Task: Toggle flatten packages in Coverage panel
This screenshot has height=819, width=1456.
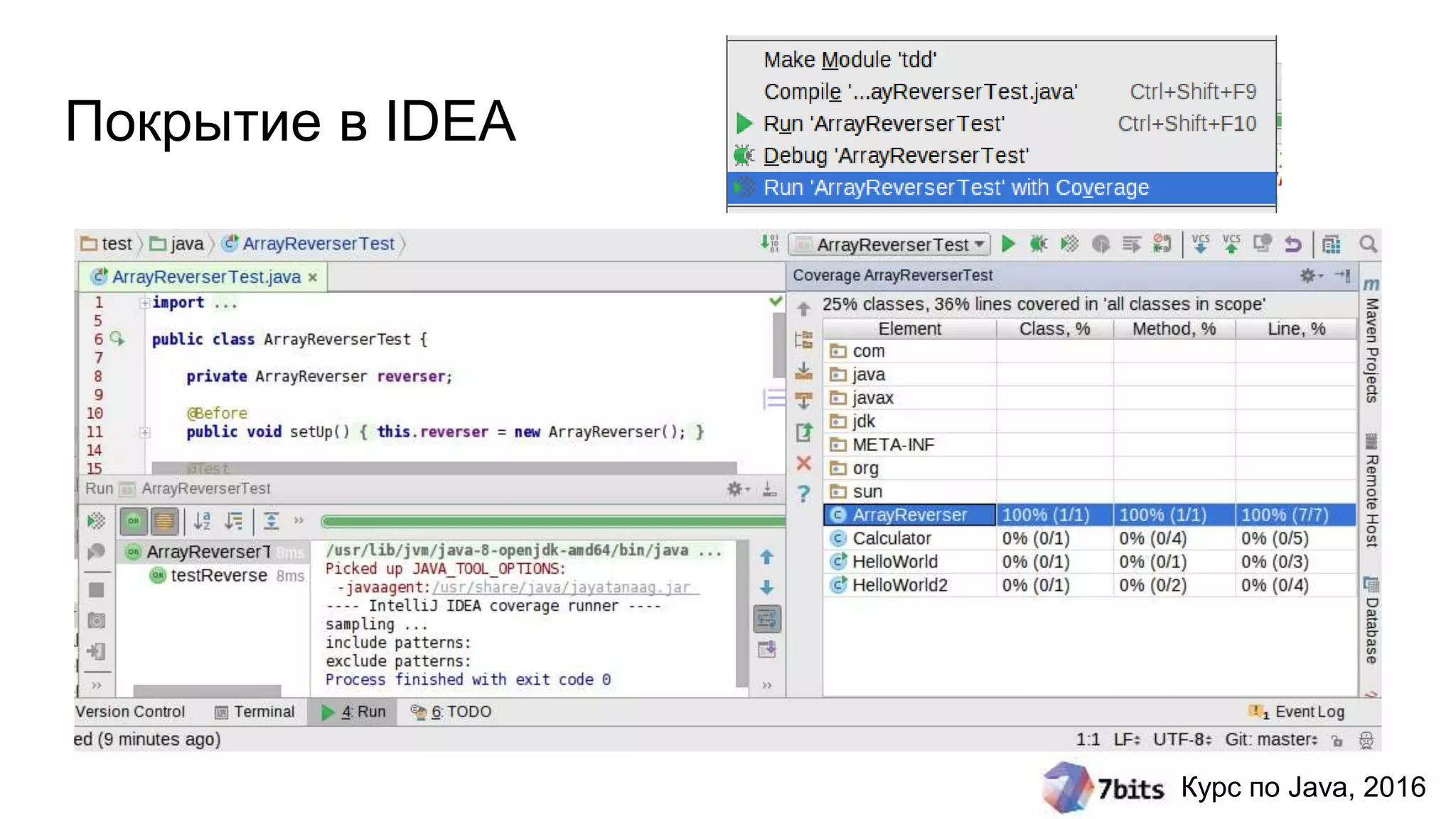Action: [803, 340]
